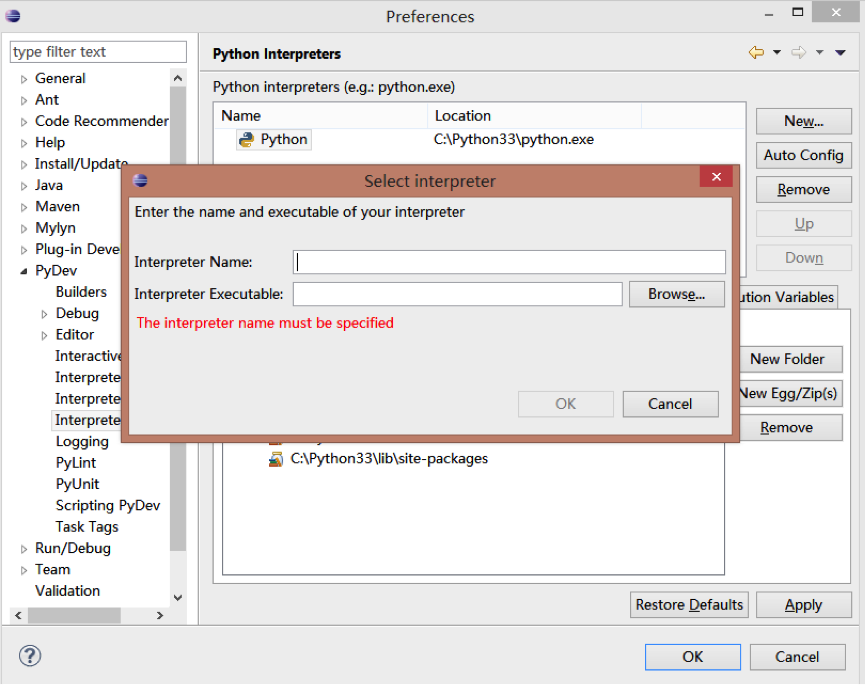The width and height of the screenshot is (866, 685).
Task: Close the Select interpreter dialog
Action: point(716,177)
